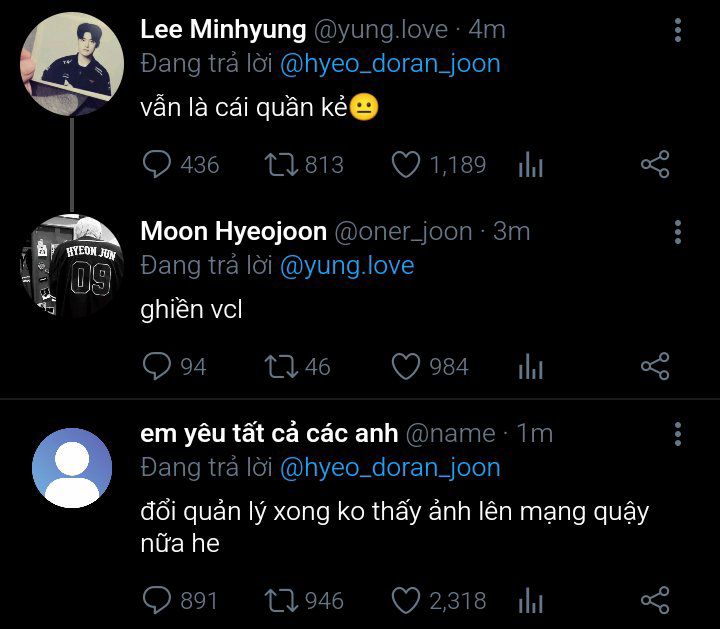Reply to Moon Hyeojoon's "ghiền vcl" tweet
Viewport: 720px width, 629px height.
[158, 367]
